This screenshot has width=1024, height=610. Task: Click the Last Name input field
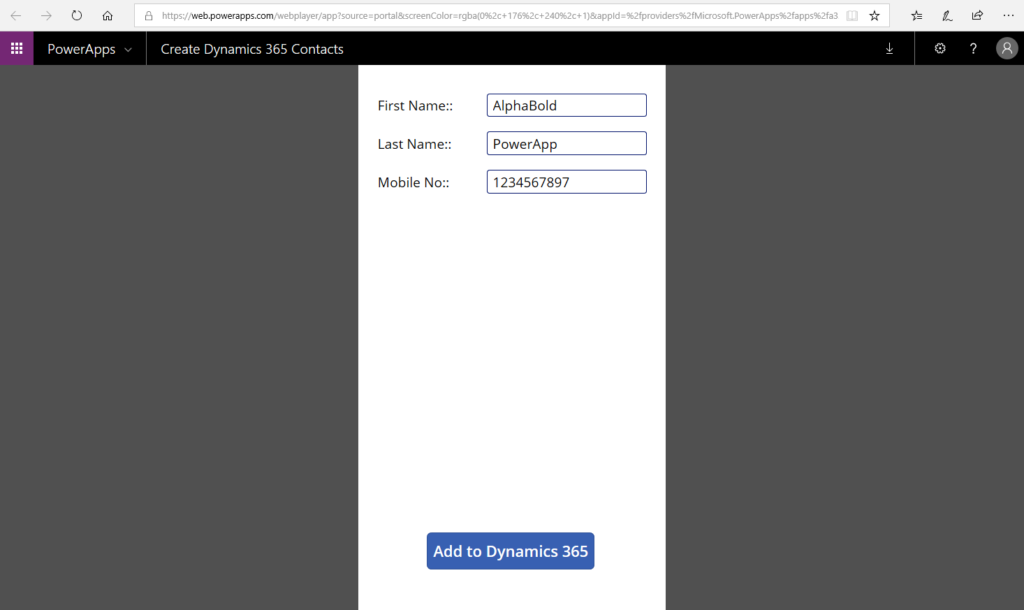[566, 144]
